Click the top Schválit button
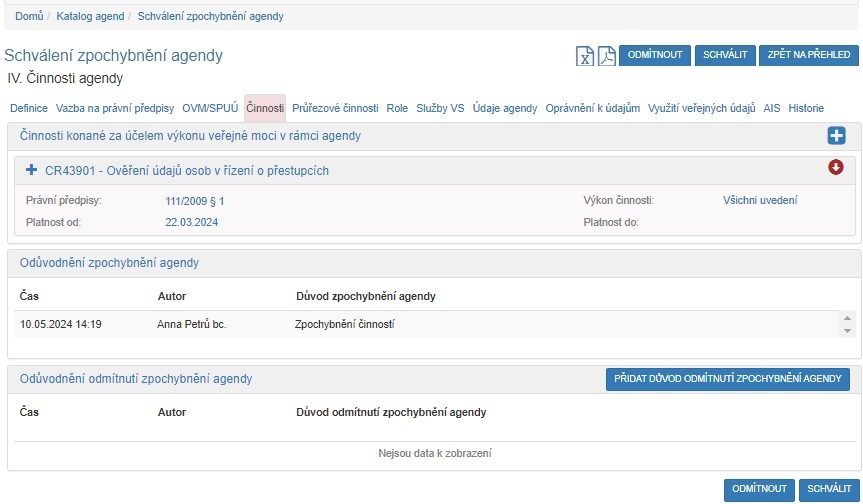The height and width of the screenshot is (504, 863). pos(724,55)
